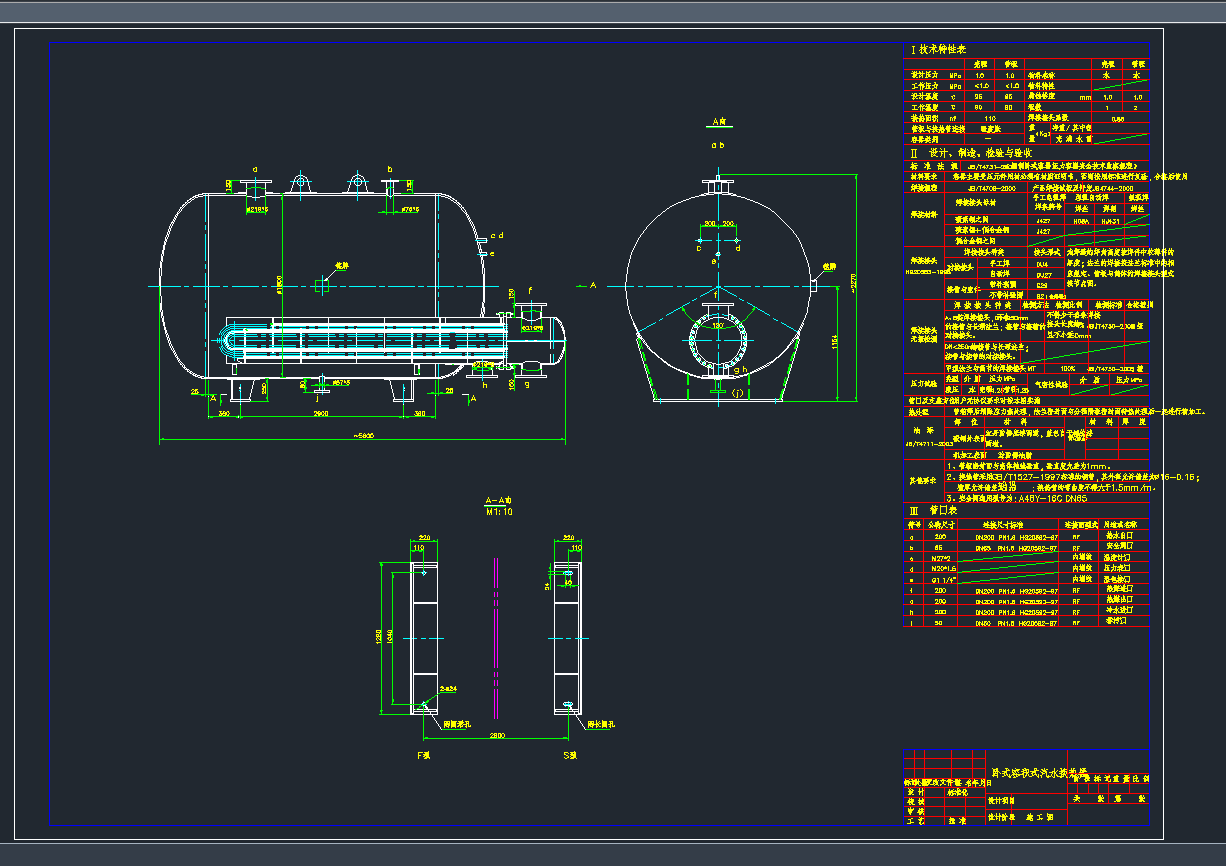The width and height of the screenshot is (1226, 866).
Task: Click the left lifting lug on vessel top
Action: pos(299,183)
